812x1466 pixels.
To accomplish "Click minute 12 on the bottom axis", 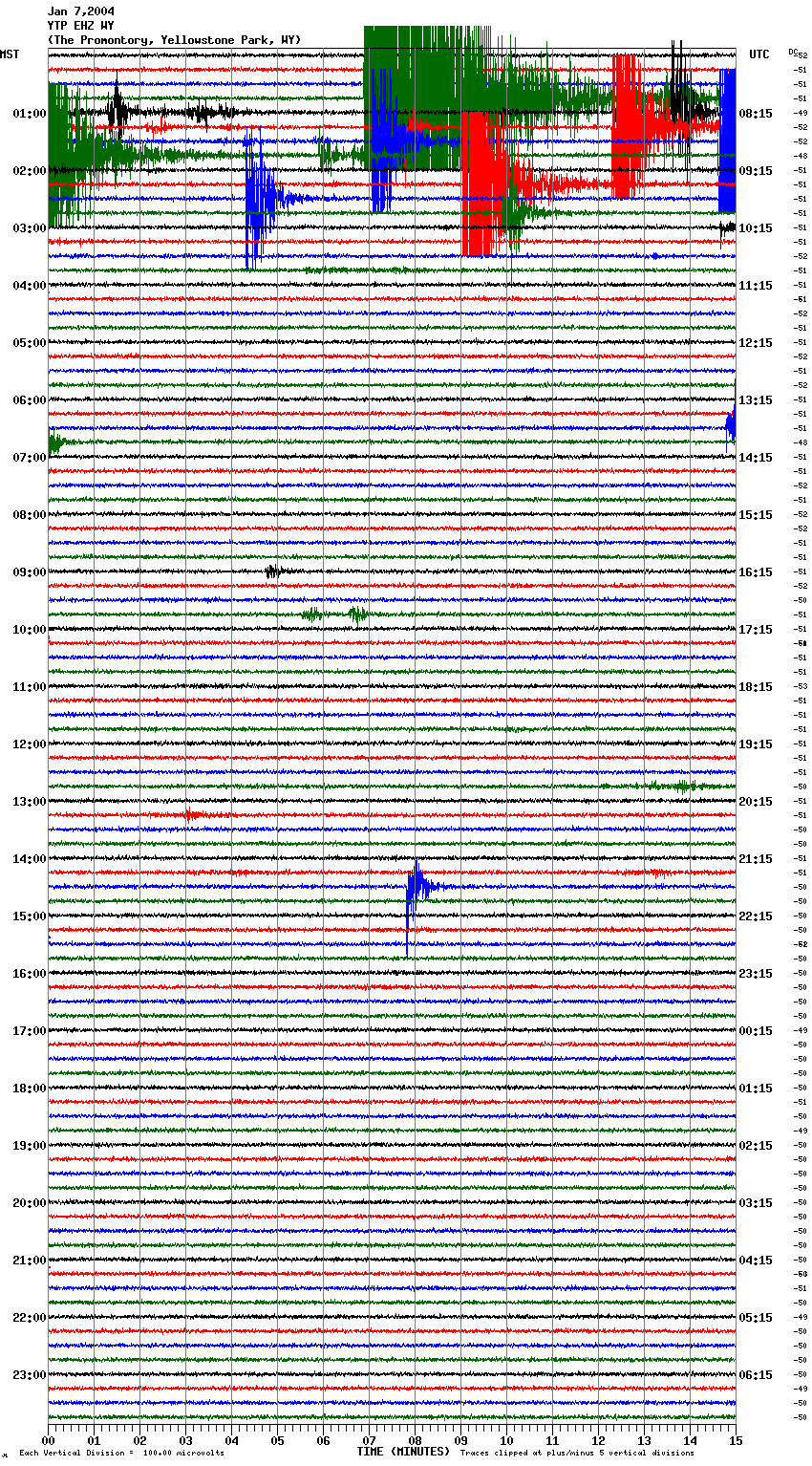I will coord(598,1440).
